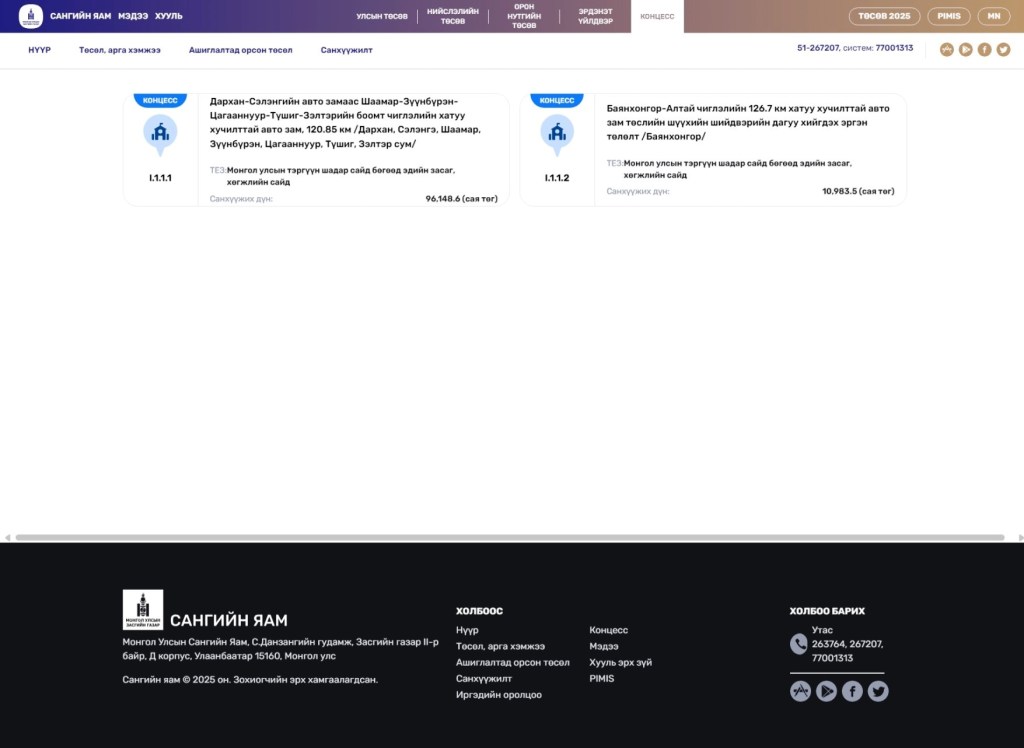
Task: Click the Facebook icon in the footer
Action: (852, 691)
